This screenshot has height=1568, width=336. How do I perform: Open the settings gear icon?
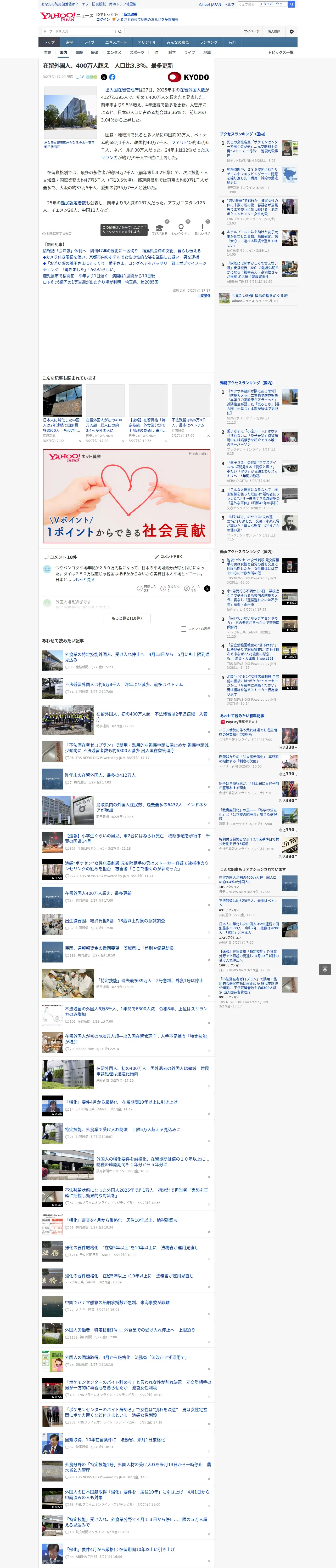pos(292,32)
